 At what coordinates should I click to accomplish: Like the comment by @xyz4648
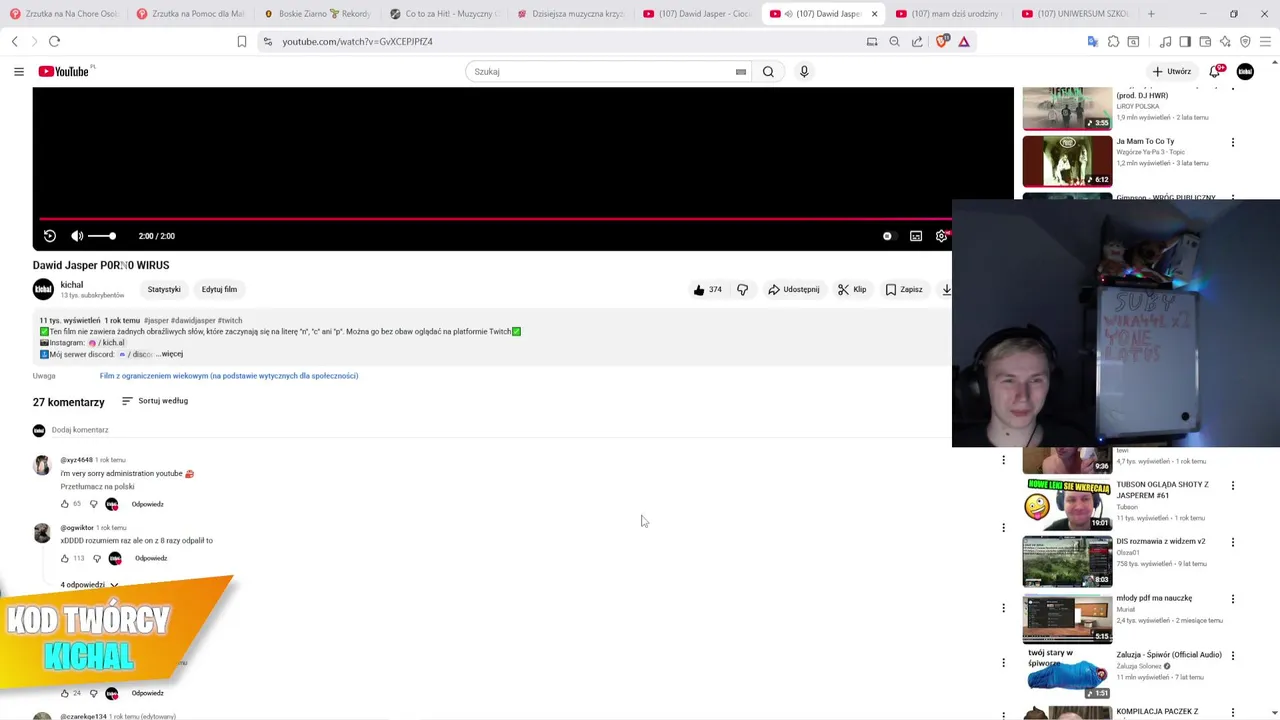tap(65, 504)
